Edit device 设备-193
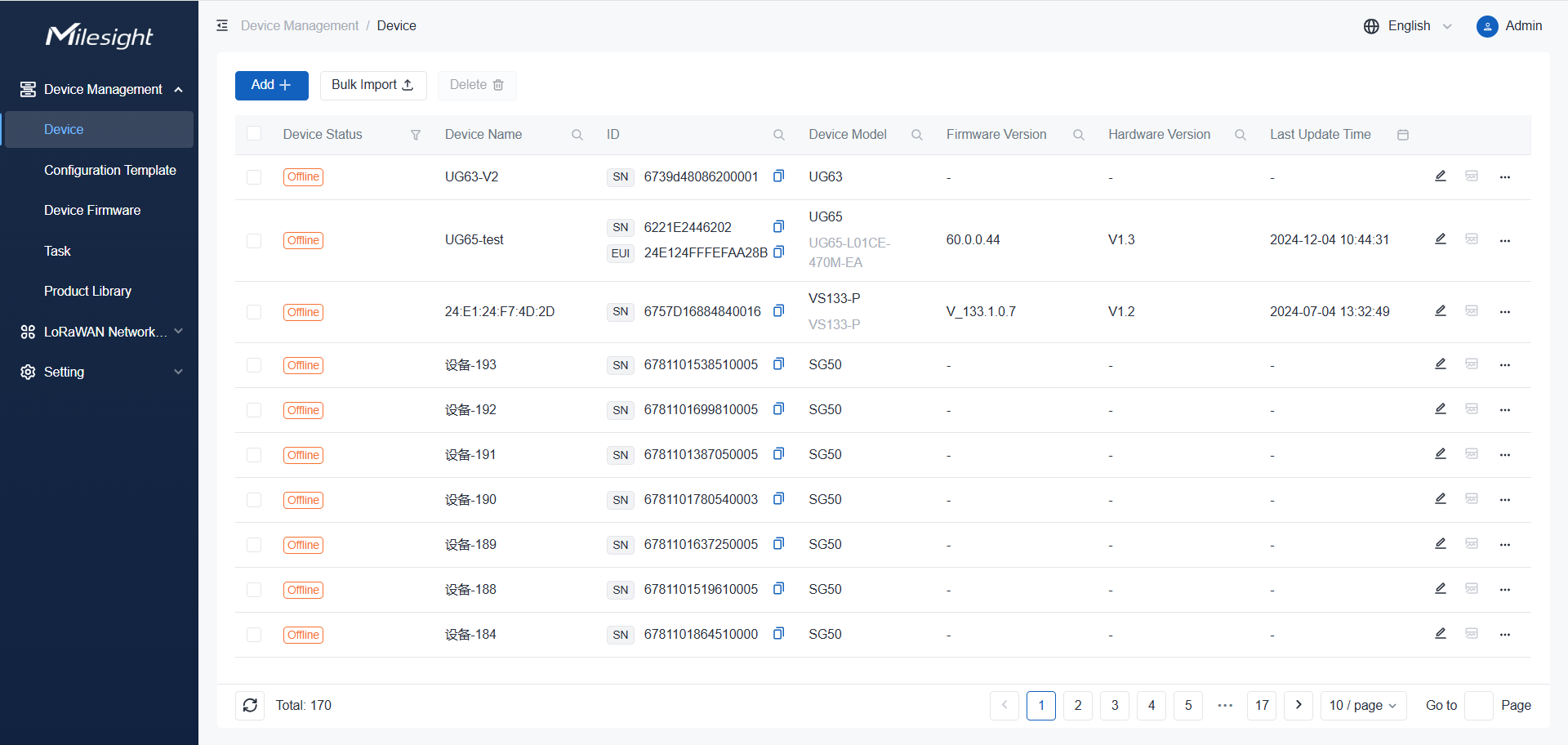Image resolution: width=1568 pixels, height=745 pixels. point(1441,364)
